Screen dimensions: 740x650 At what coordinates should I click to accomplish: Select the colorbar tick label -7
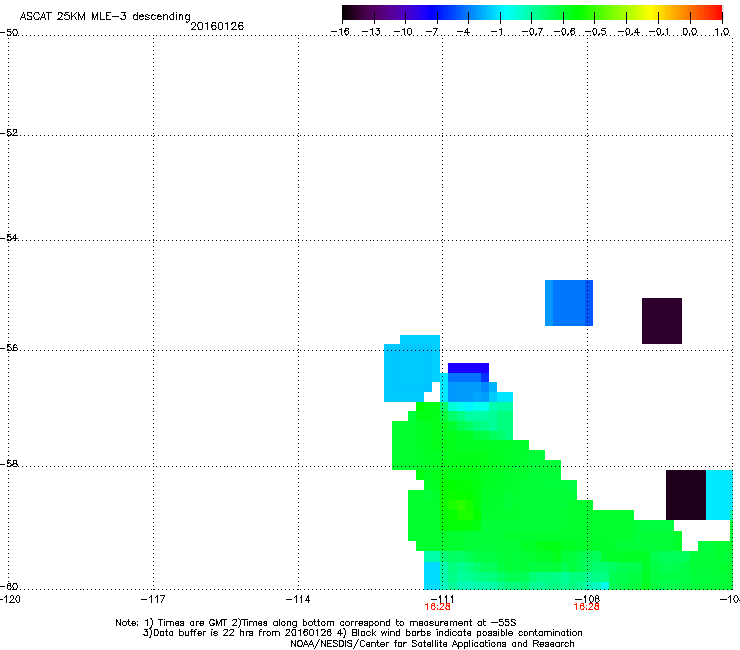point(432,32)
